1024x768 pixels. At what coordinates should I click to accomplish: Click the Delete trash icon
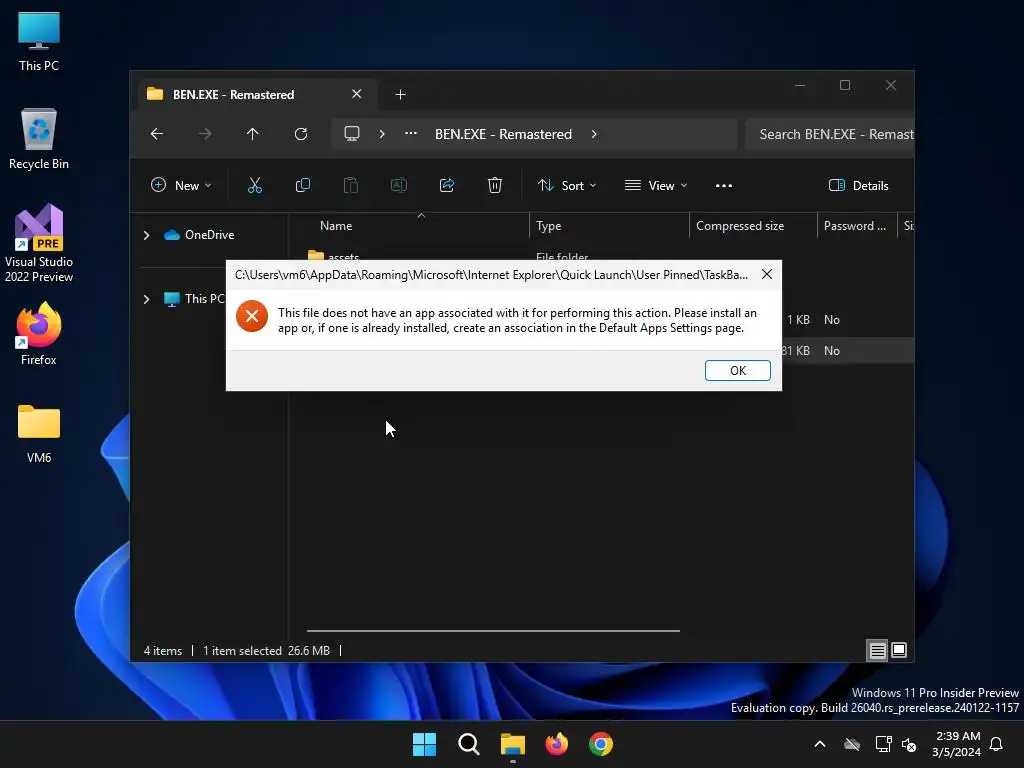[494, 185]
